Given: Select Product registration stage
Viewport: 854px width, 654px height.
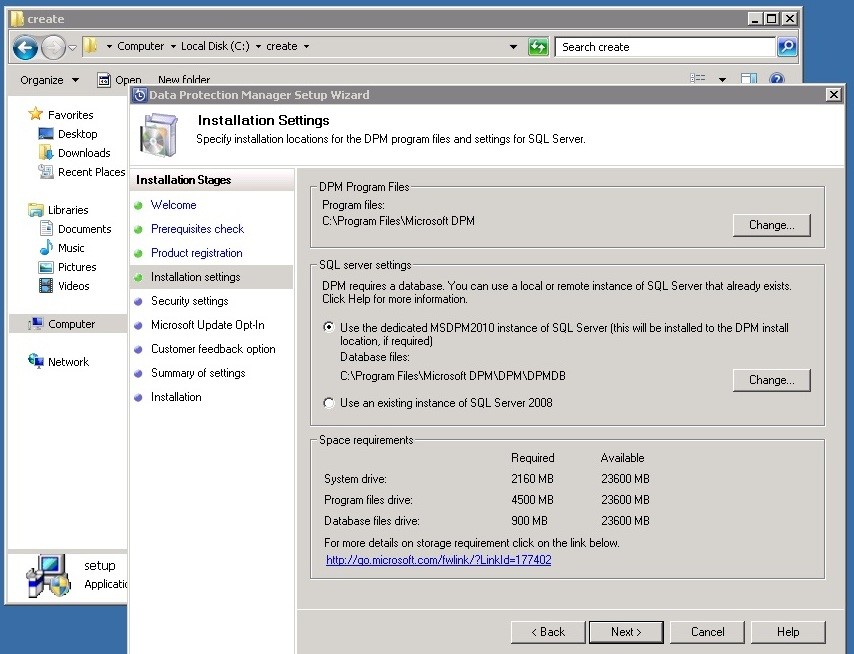Looking at the screenshot, I should (x=197, y=253).
